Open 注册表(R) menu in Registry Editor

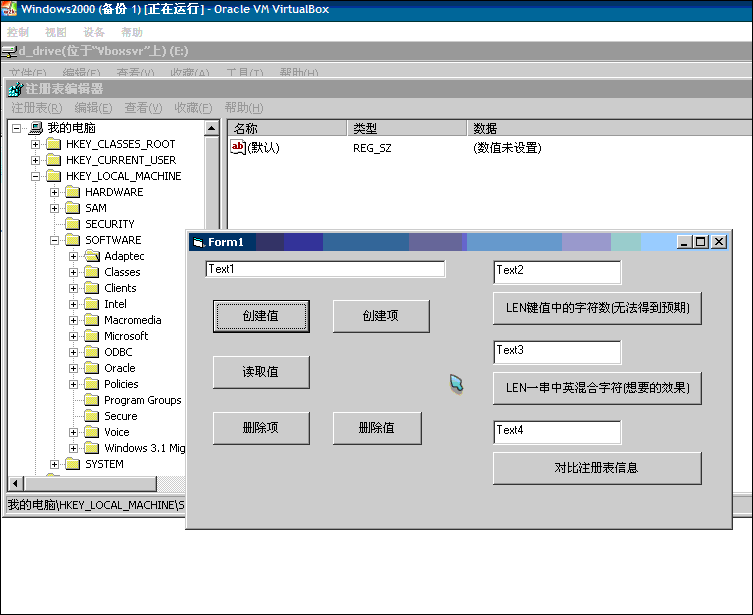pyautogui.click(x=36, y=108)
